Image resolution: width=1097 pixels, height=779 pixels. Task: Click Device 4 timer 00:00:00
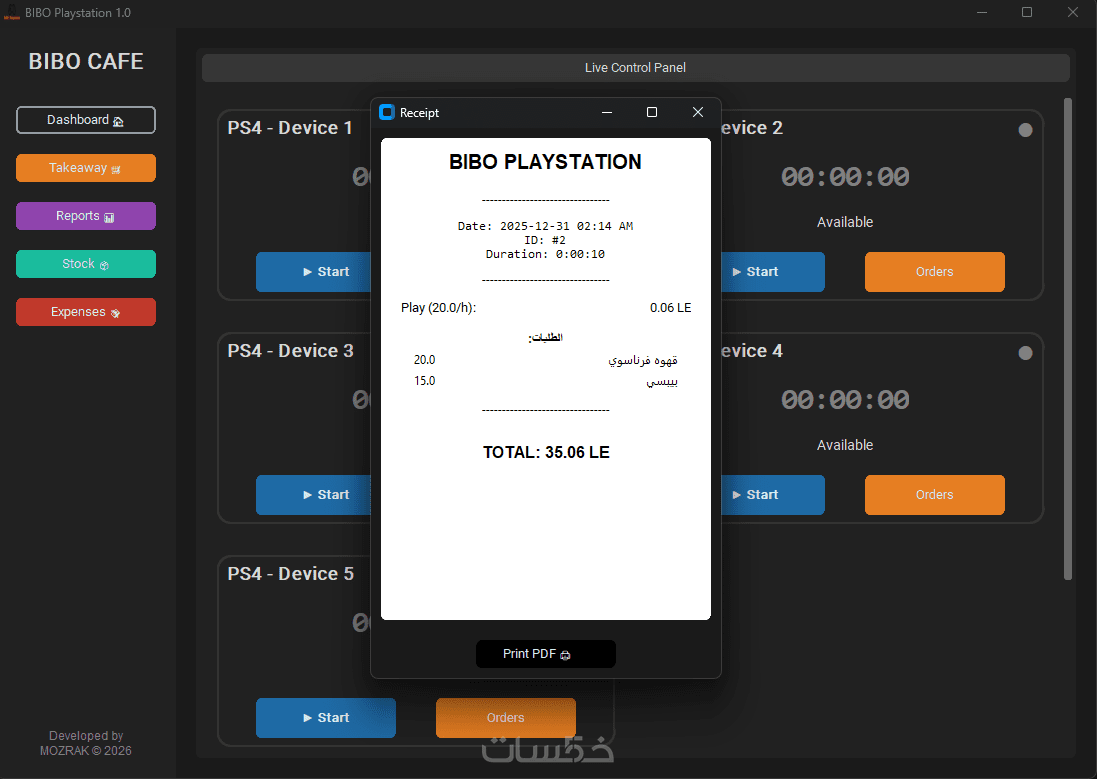[845, 400]
